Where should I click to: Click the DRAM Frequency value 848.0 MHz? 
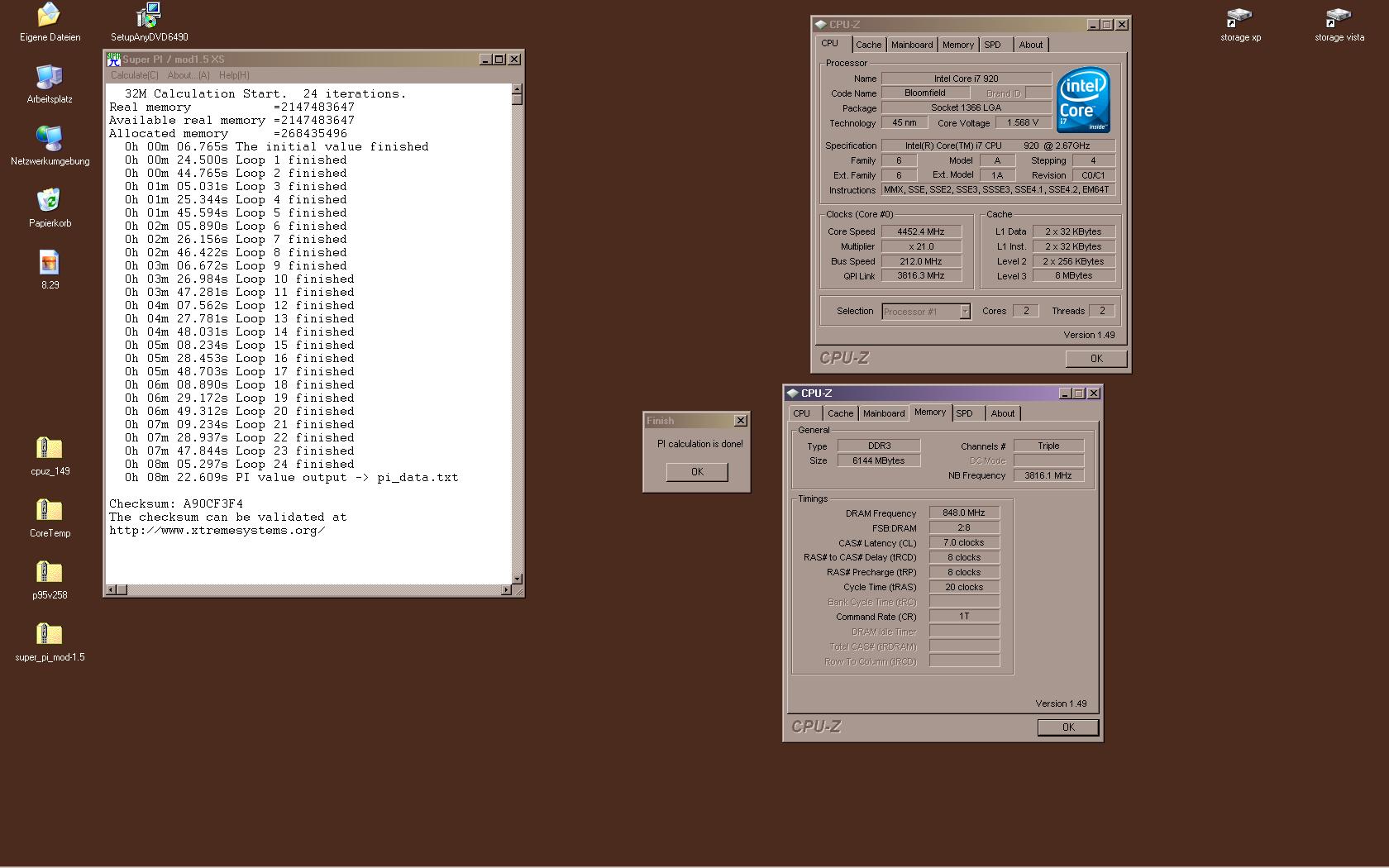964,513
